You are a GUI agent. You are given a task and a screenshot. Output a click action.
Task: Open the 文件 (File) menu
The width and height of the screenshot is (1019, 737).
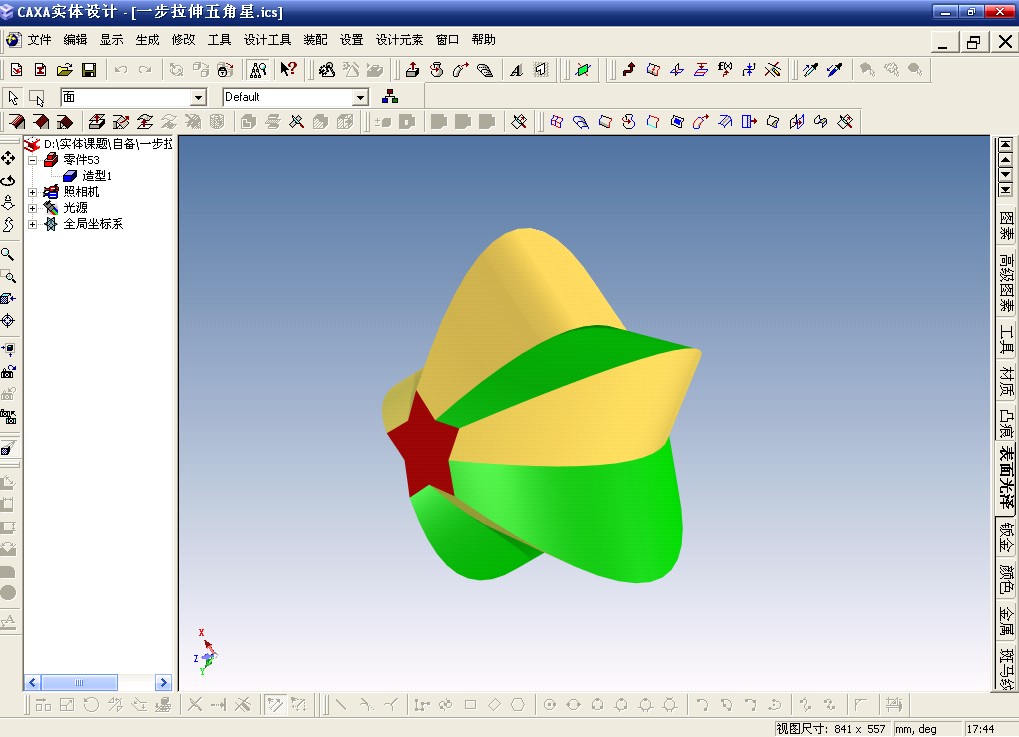tap(39, 40)
